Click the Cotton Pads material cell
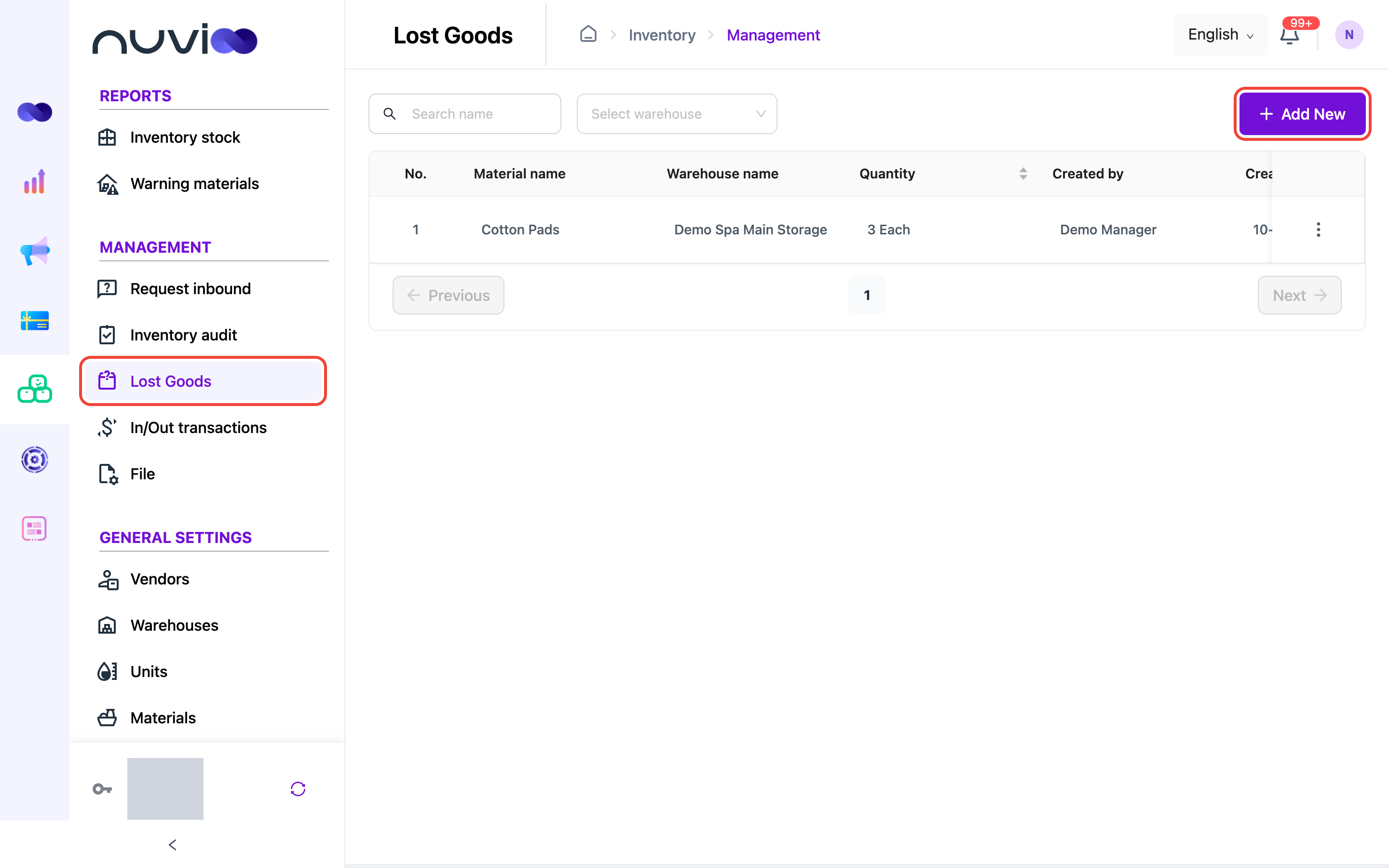1389x868 pixels. [520, 230]
